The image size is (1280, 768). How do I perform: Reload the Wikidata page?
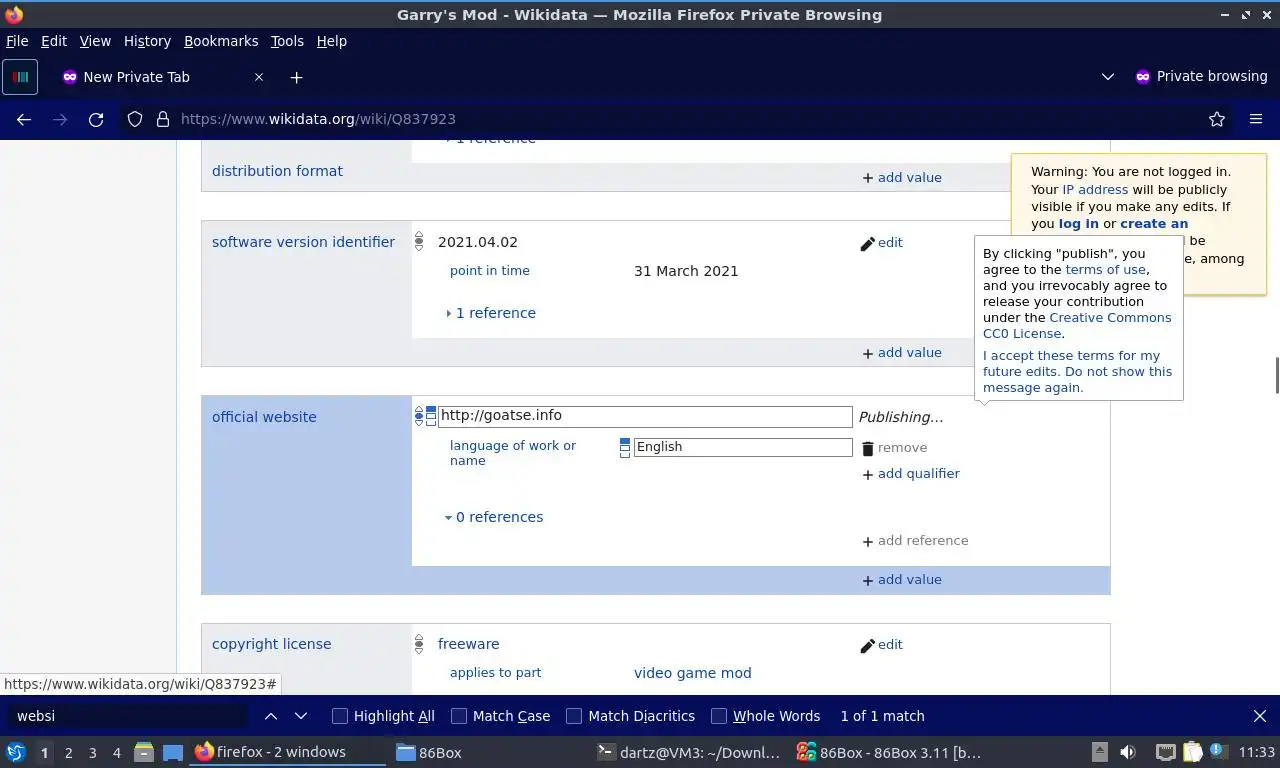[96, 119]
